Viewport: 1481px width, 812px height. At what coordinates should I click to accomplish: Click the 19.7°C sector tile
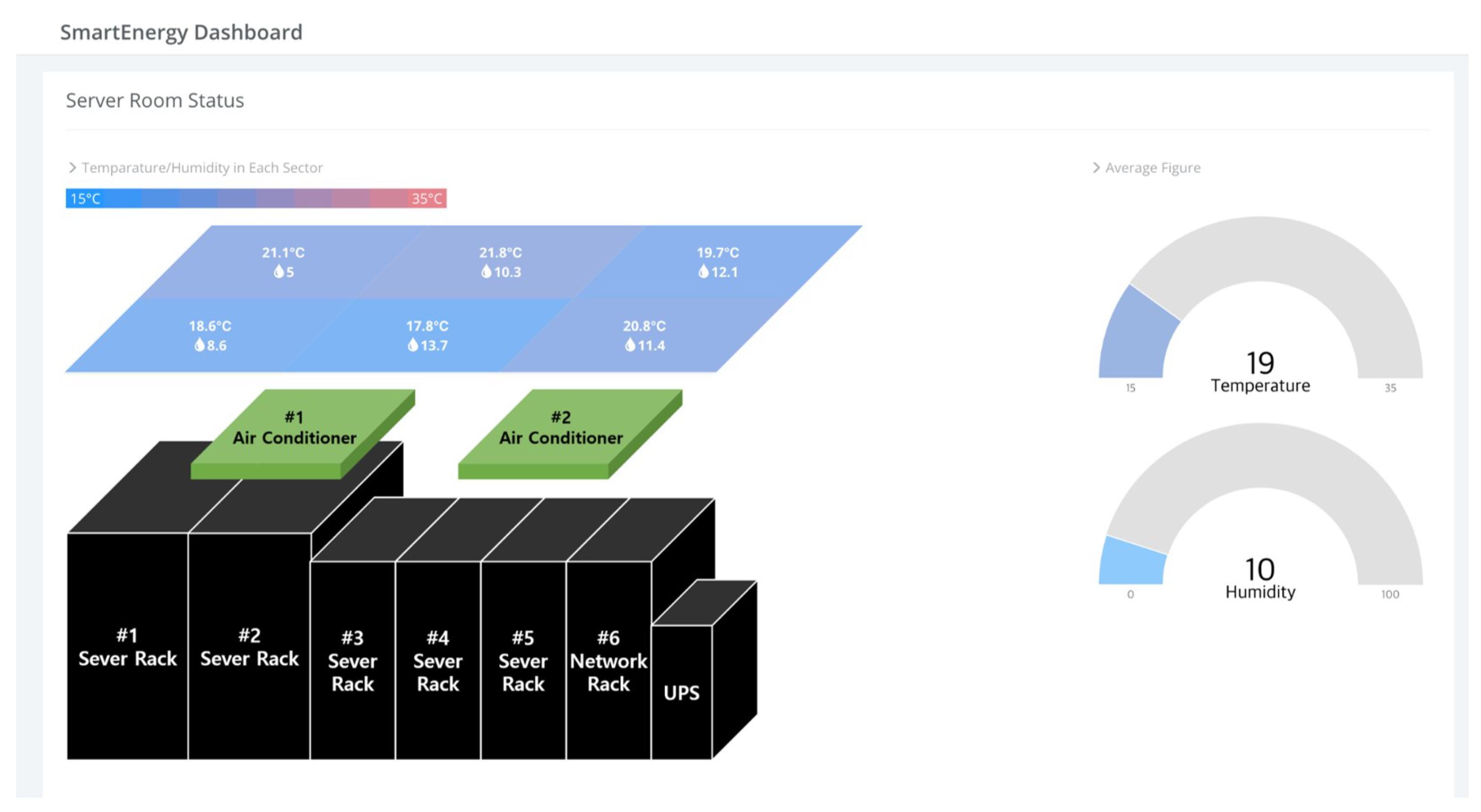[x=718, y=262]
